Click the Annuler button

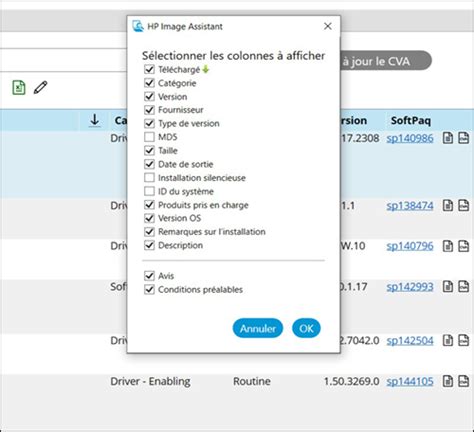[x=258, y=328]
